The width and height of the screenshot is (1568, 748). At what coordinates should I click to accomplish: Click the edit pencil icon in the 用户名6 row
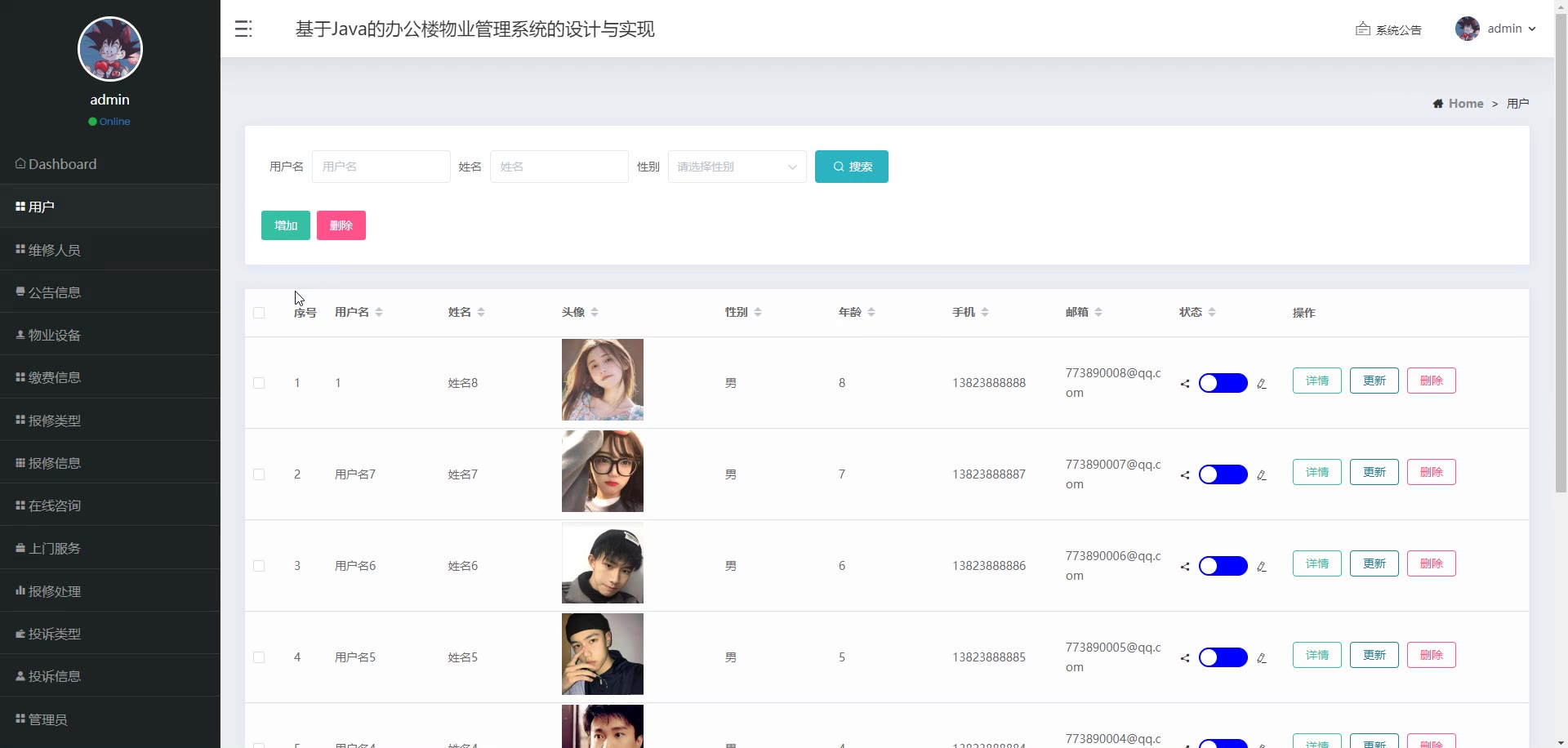[x=1262, y=567]
